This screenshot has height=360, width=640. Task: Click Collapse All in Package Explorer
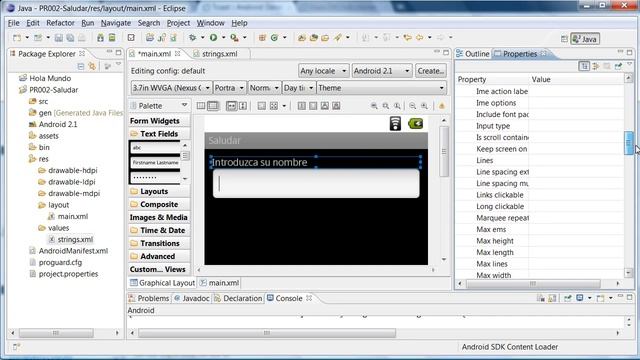click(81, 66)
